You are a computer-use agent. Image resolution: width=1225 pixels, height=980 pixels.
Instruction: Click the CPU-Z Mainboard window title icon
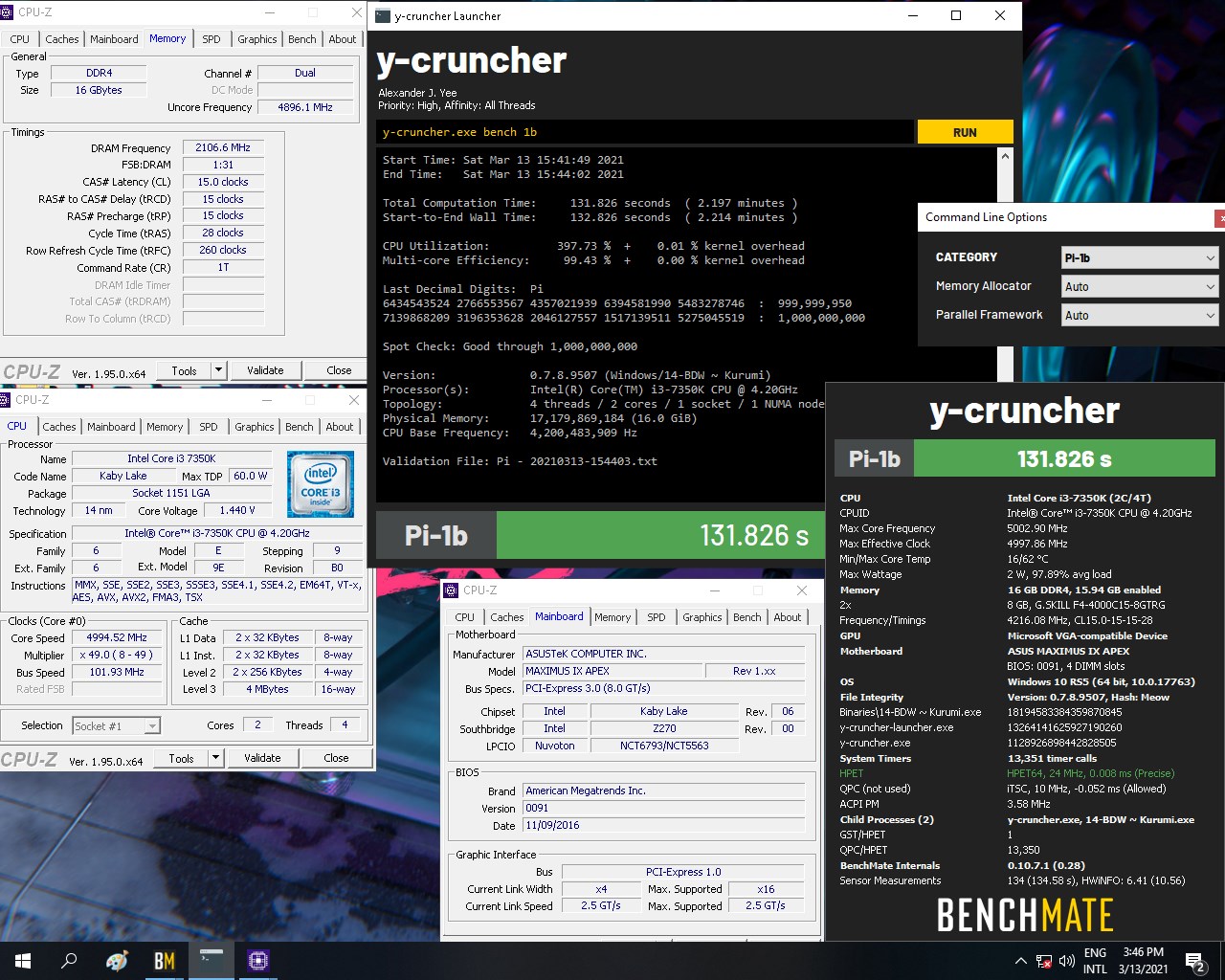(451, 590)
